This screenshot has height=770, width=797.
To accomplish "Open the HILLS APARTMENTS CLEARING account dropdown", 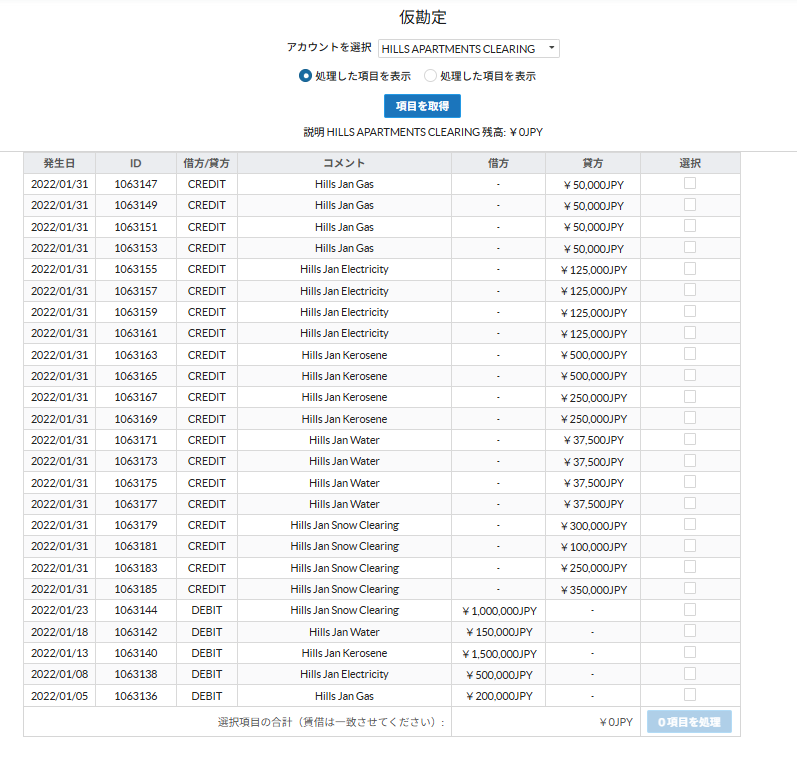I will pos(468,48).
